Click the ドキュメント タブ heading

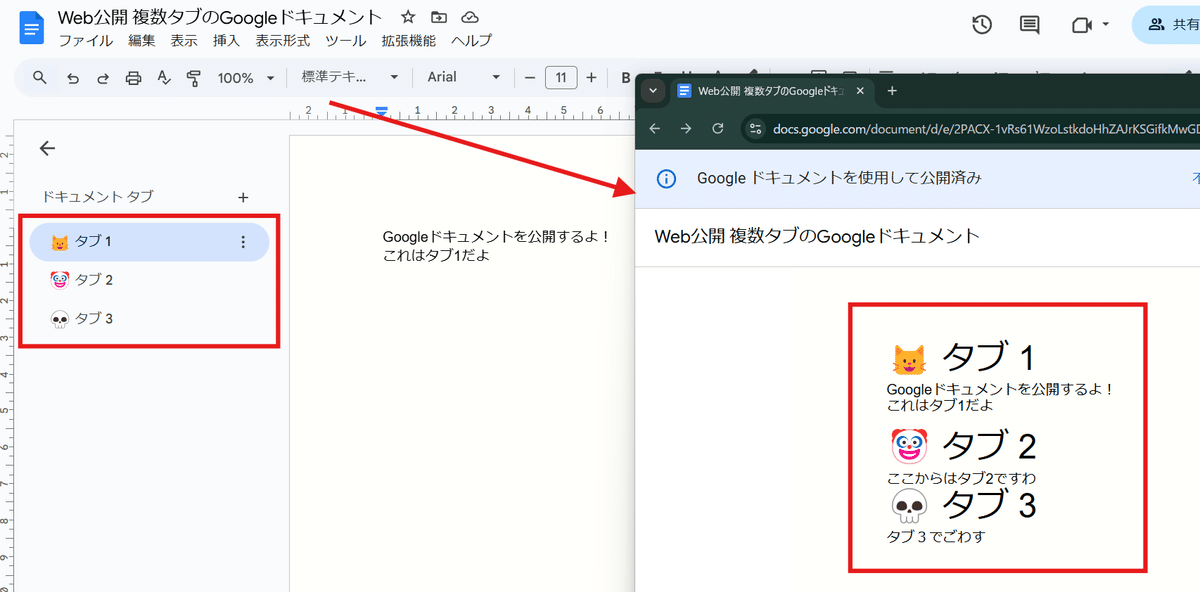(98, 197)
